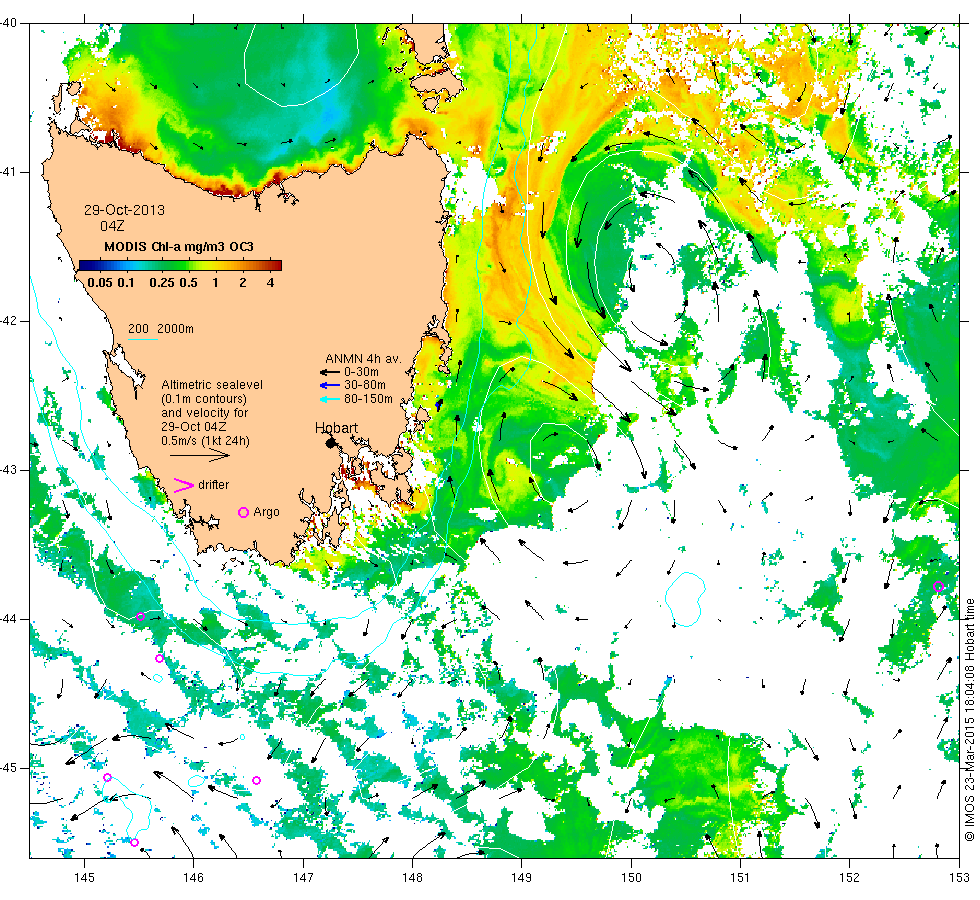Viewport: 980px width, 900px height.
Task: Click the '-41' latitude axis label
Action: click(9, 172)
